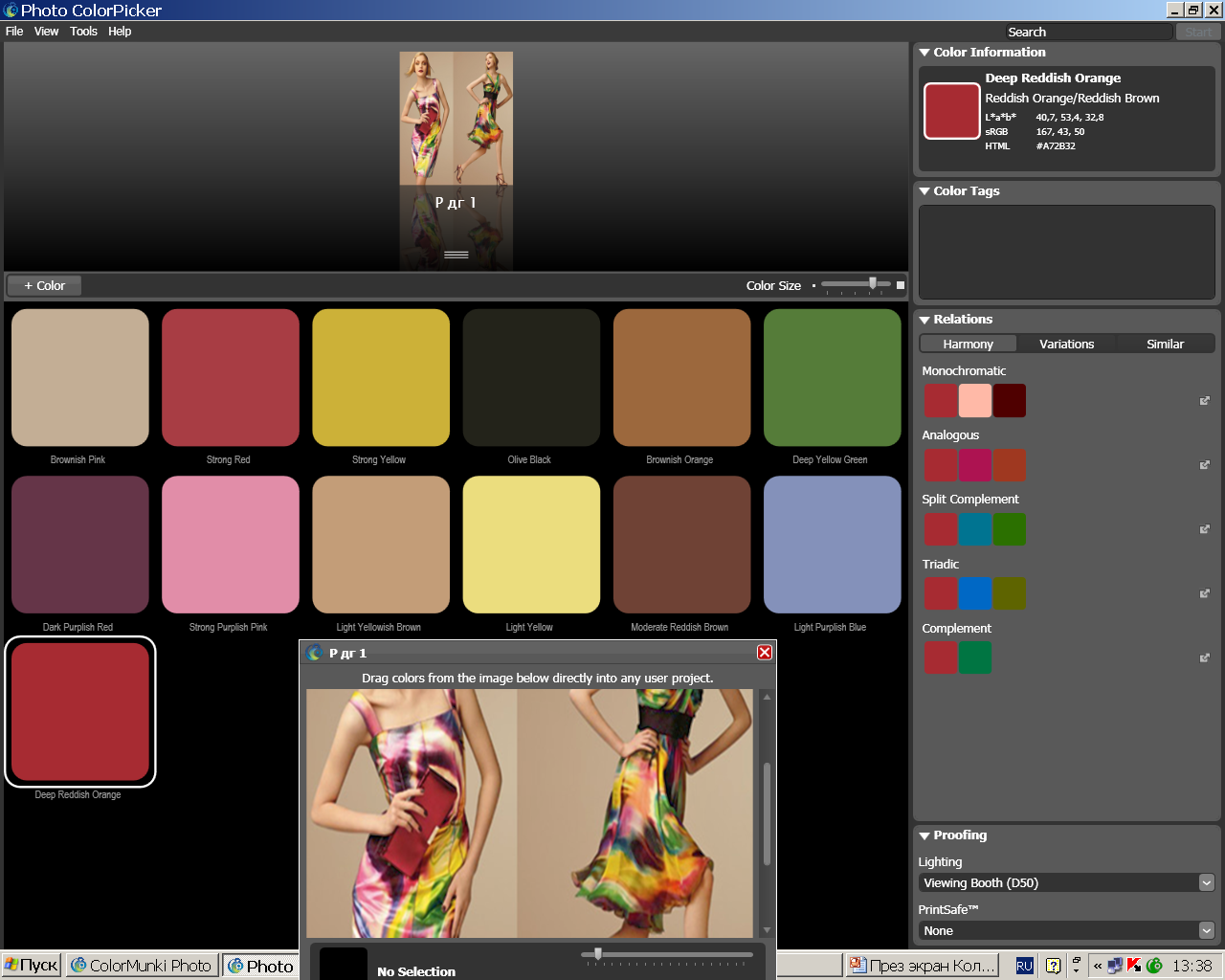Click the large color size square icon
Image resolution: width=1225 pixels, height=980 pixels.
pos(901,285)
